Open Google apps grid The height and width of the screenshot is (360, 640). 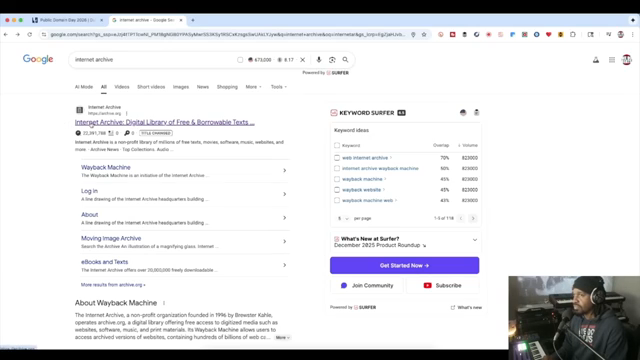click(x=611, y=60)
